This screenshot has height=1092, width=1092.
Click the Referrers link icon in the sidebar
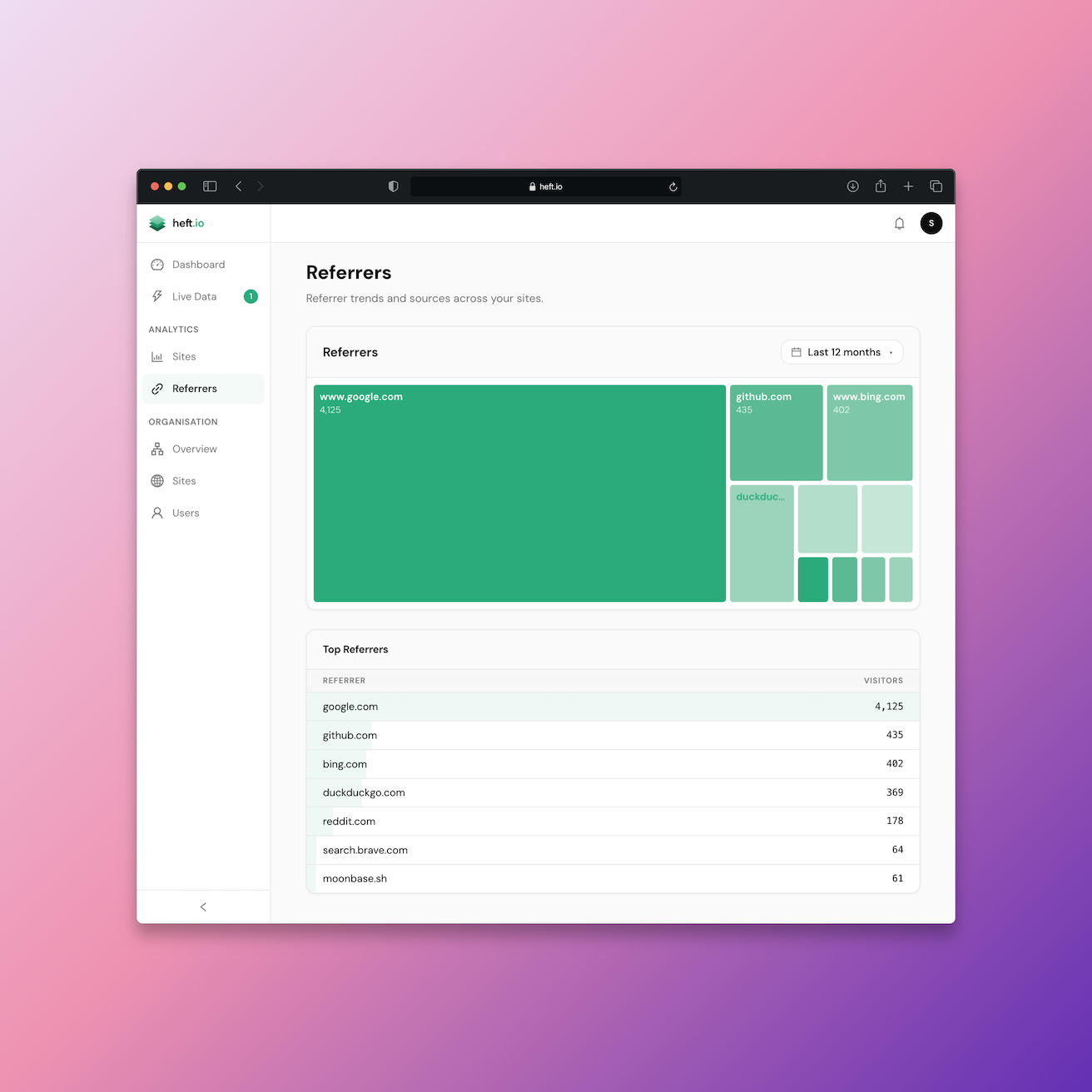click(x=157, y=388)
